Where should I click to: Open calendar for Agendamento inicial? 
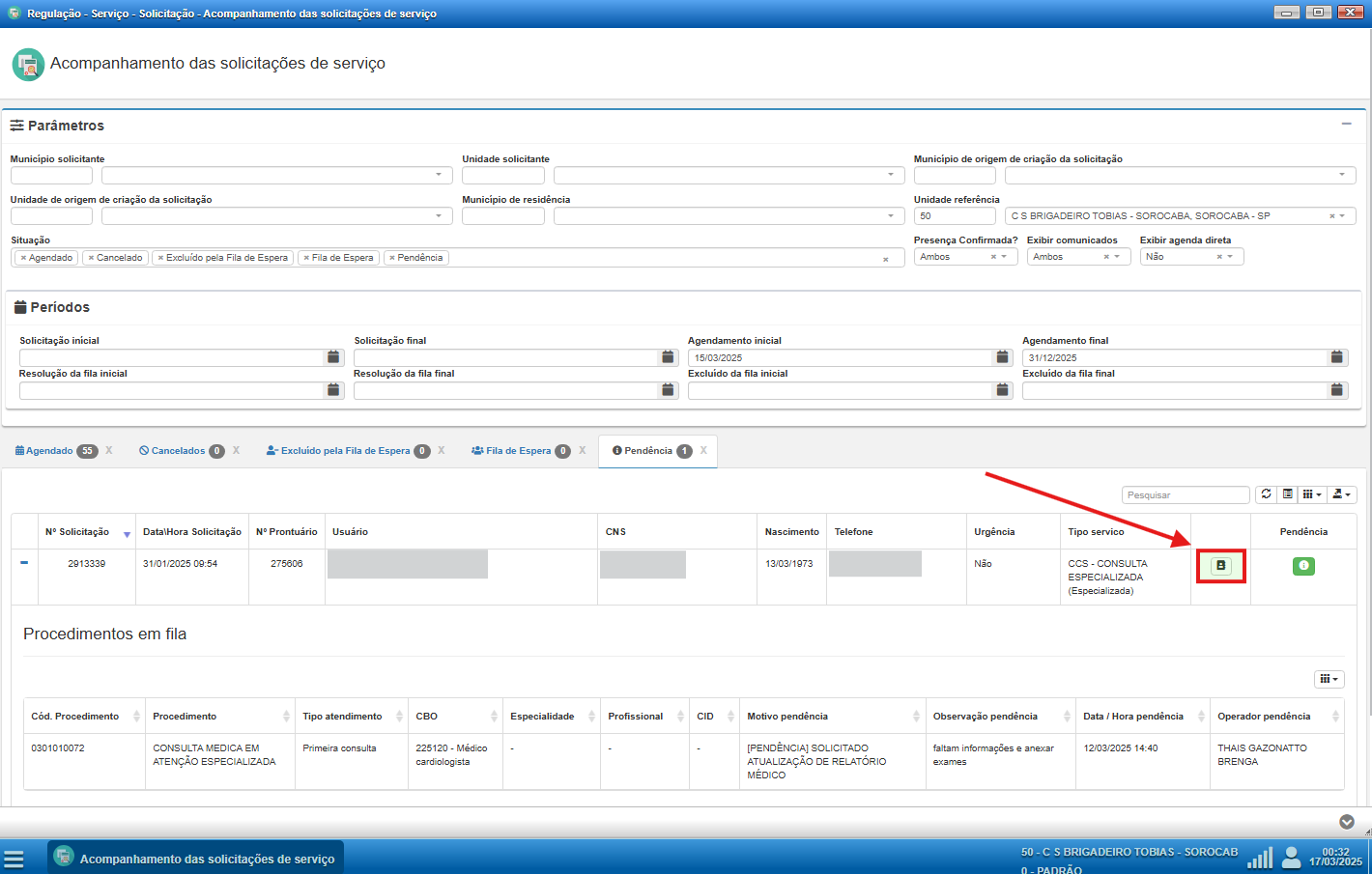tap(1002, 357)
